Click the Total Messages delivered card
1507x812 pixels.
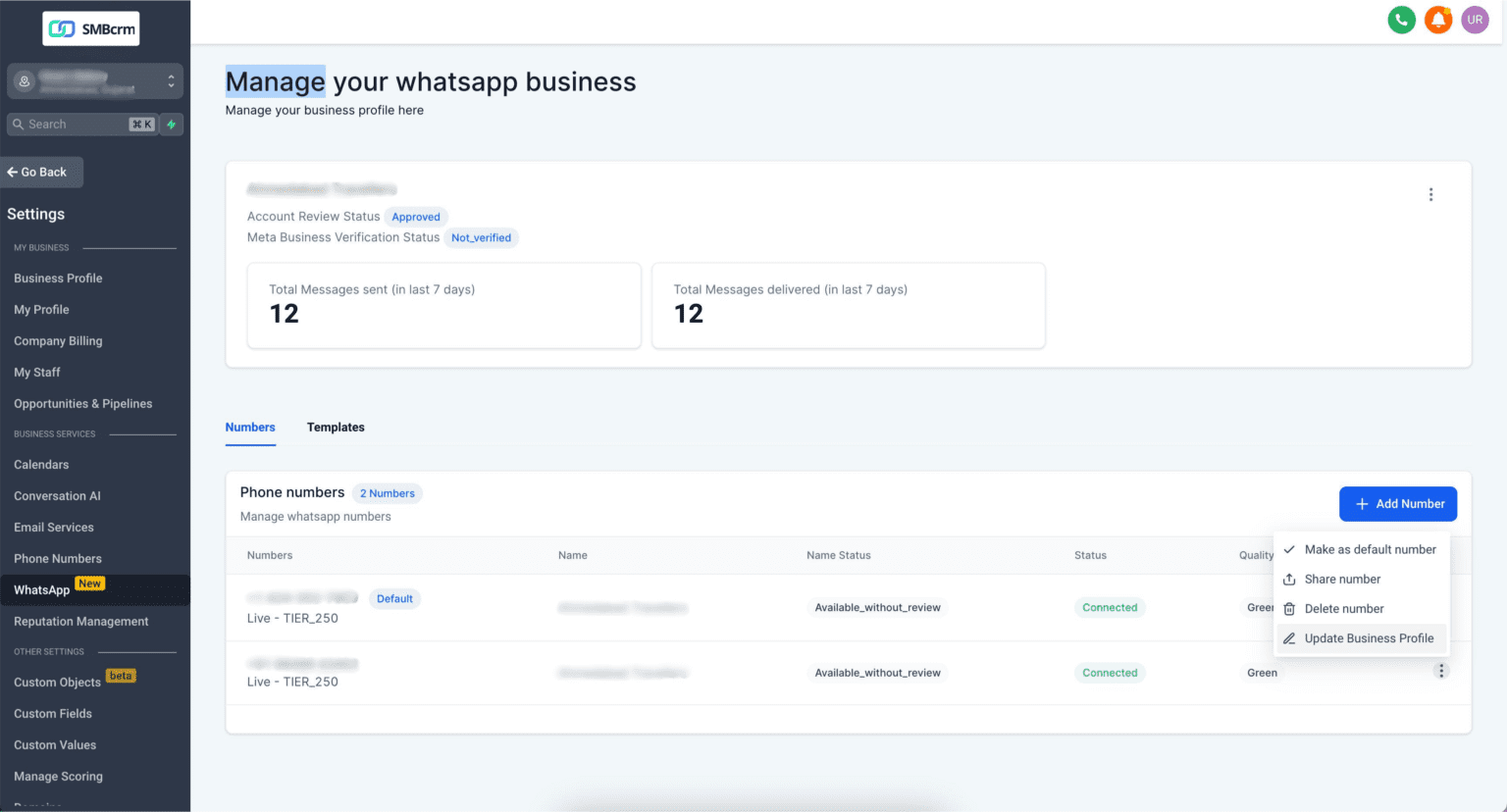pyautogui.click(x=849, y=305)
